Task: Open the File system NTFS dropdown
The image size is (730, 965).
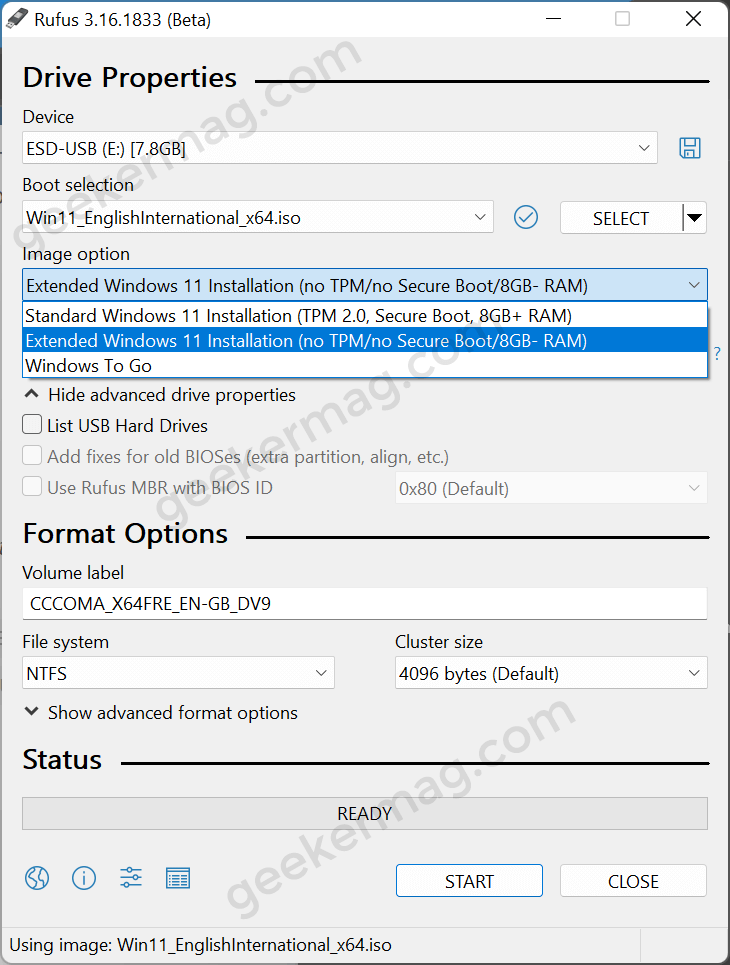Action: pyautogui.click(x=178, y=673)
